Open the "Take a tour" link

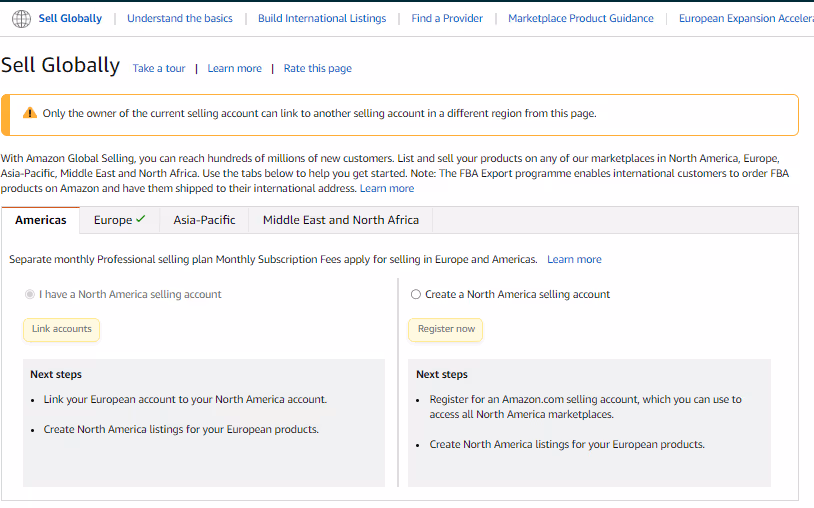(159, 69)
